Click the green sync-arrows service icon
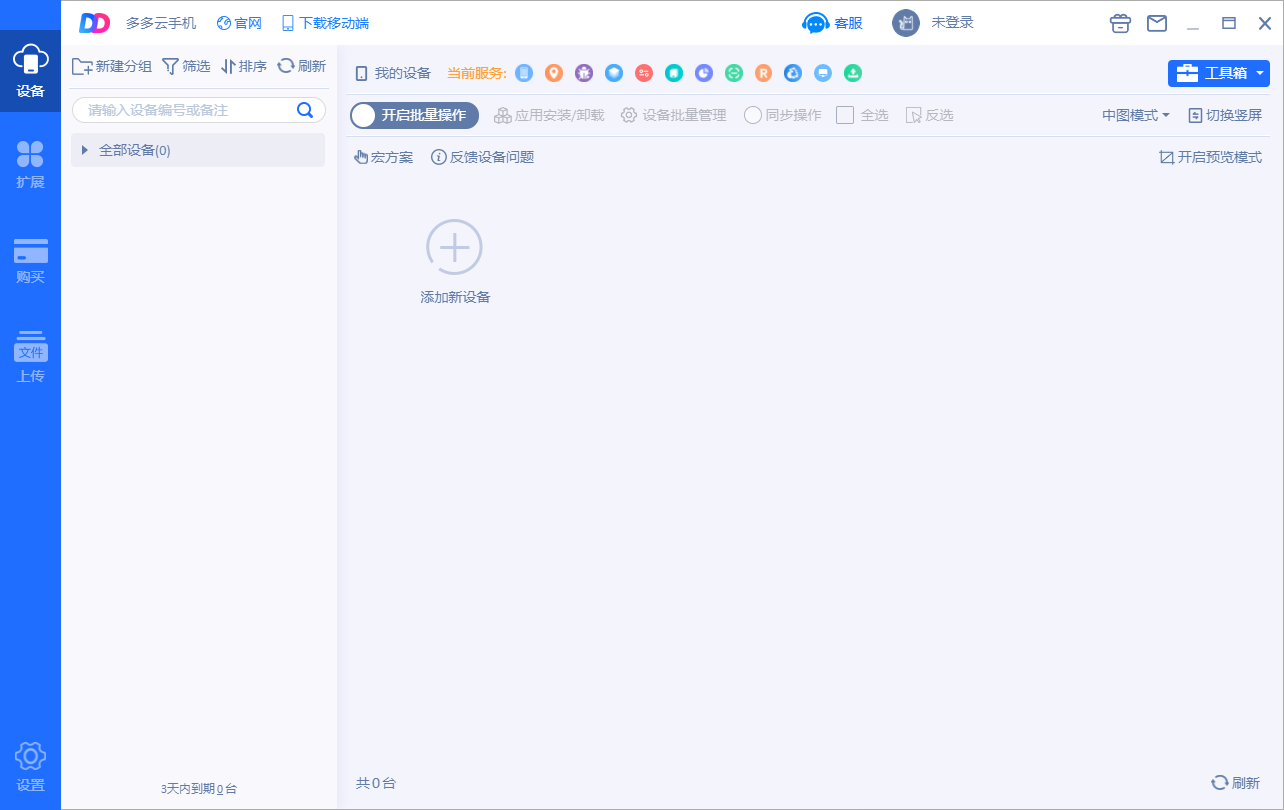Screen dimensions: 1284x810 (x=734, y=73)
